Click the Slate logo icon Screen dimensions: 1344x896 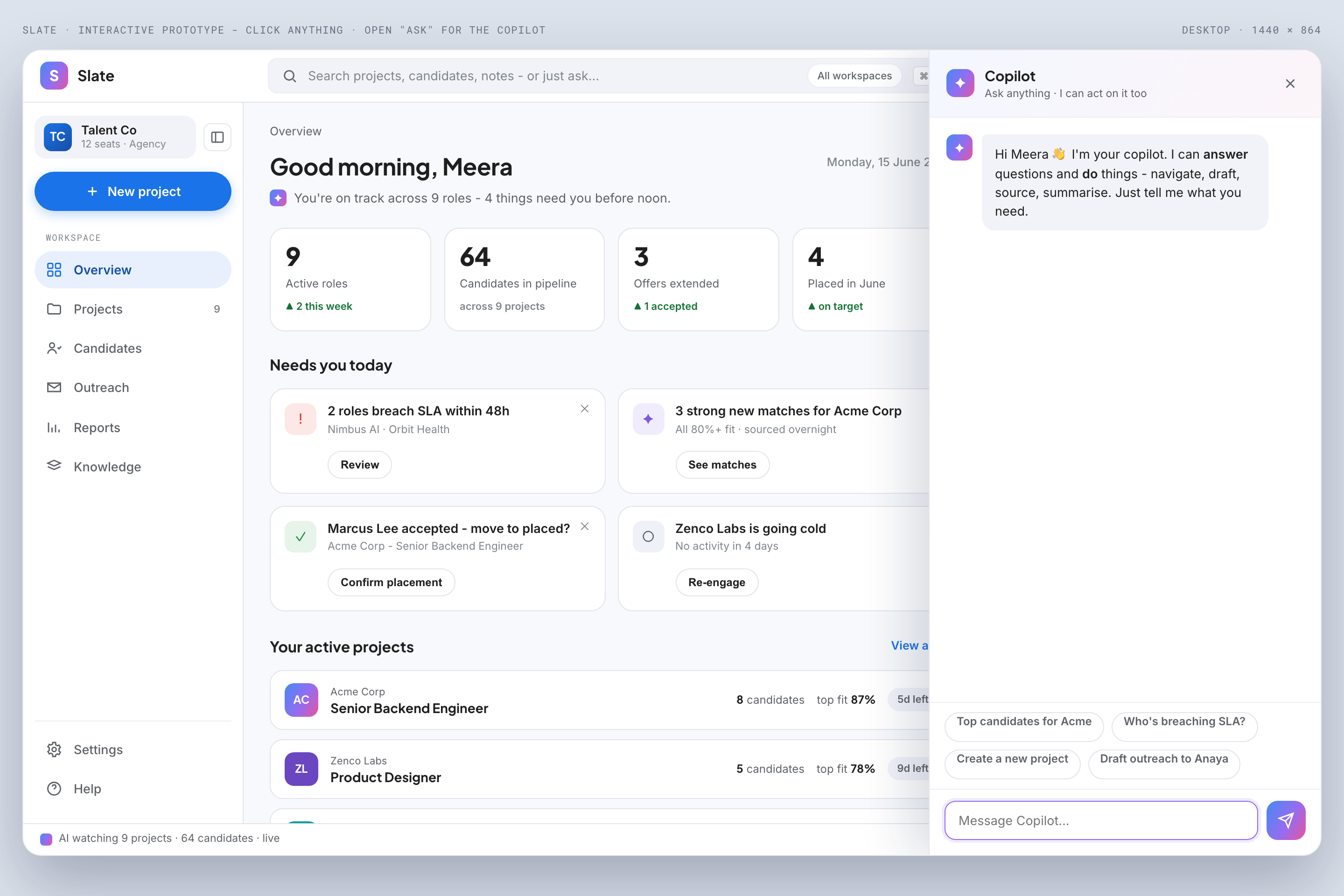pos(54,76)
